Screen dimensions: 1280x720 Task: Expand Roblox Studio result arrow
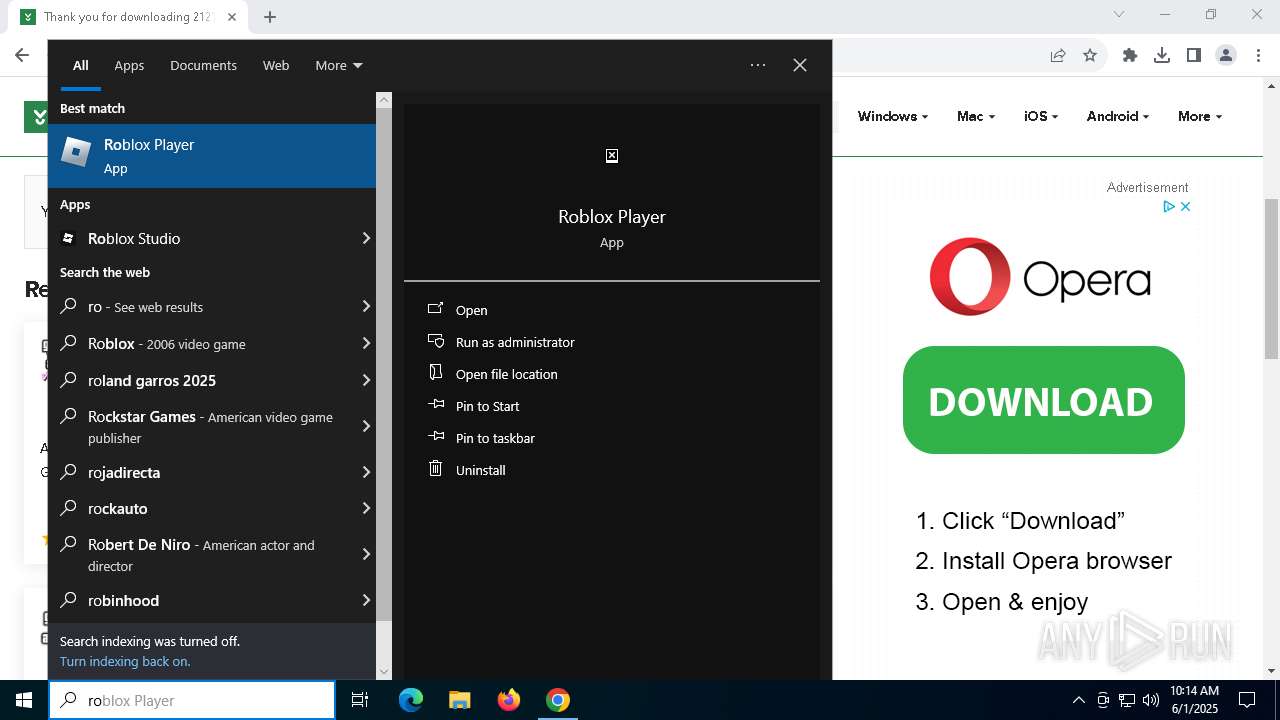[366, 238]
